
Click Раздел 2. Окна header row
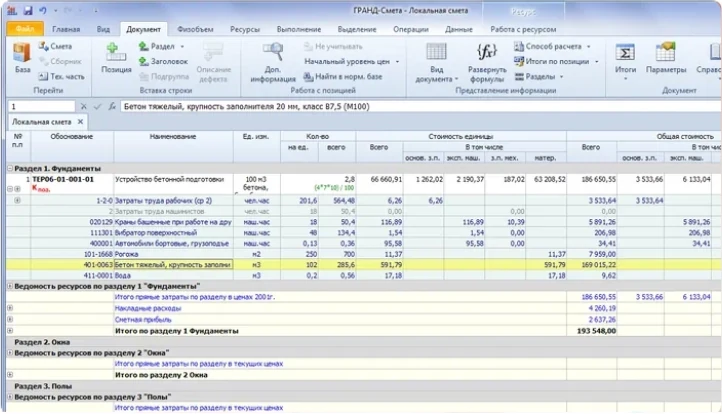(x=364, y=342)
